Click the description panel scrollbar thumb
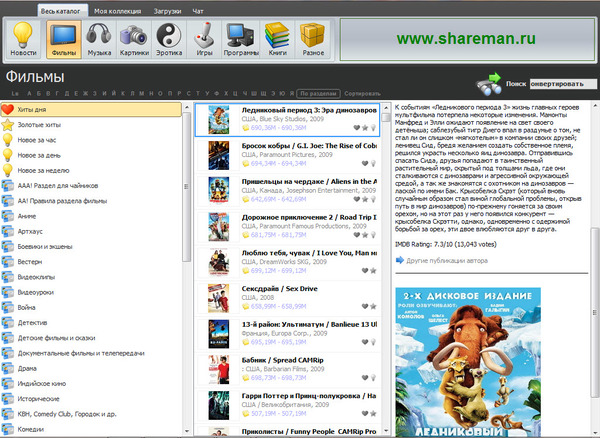 point(595,313)
